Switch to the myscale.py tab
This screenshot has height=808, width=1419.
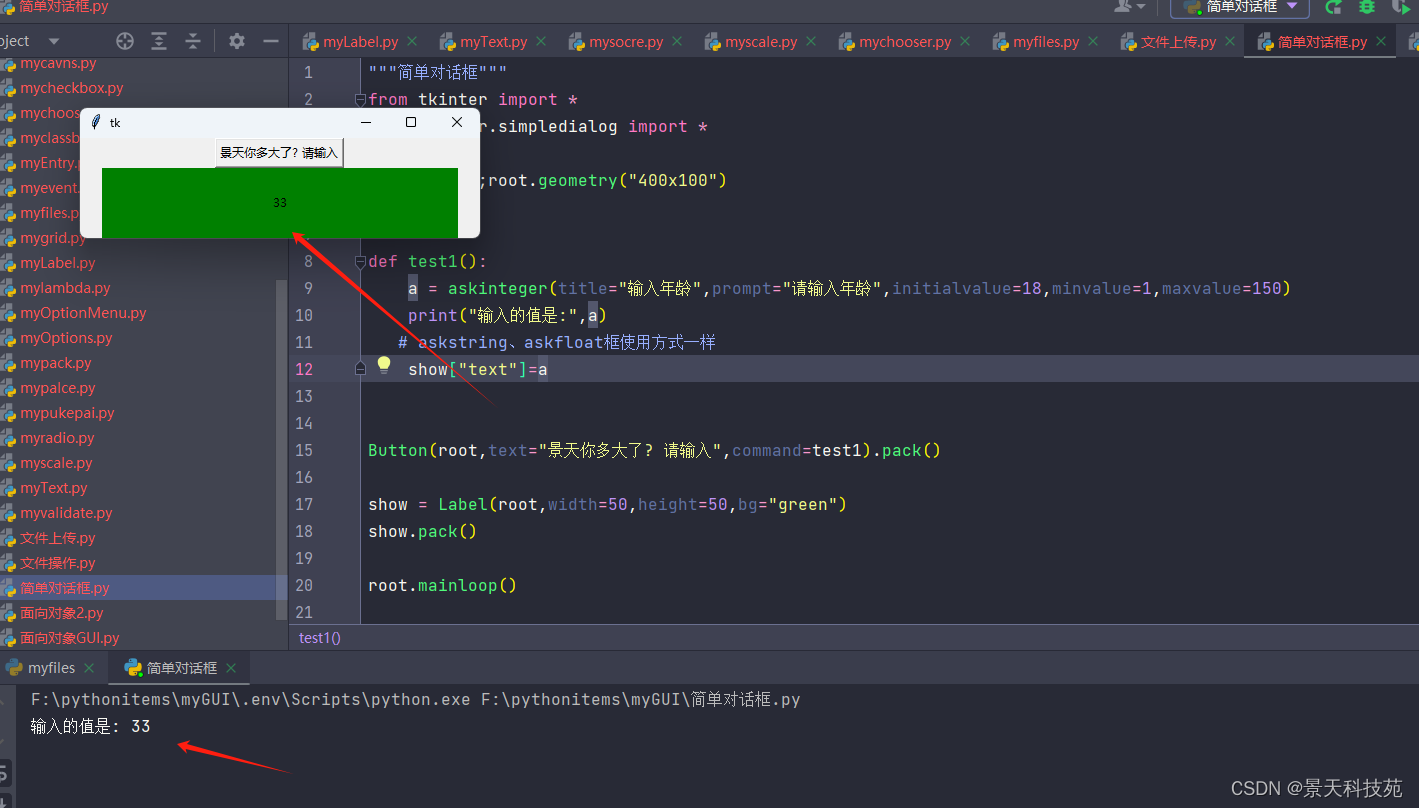tap(760, 42)
